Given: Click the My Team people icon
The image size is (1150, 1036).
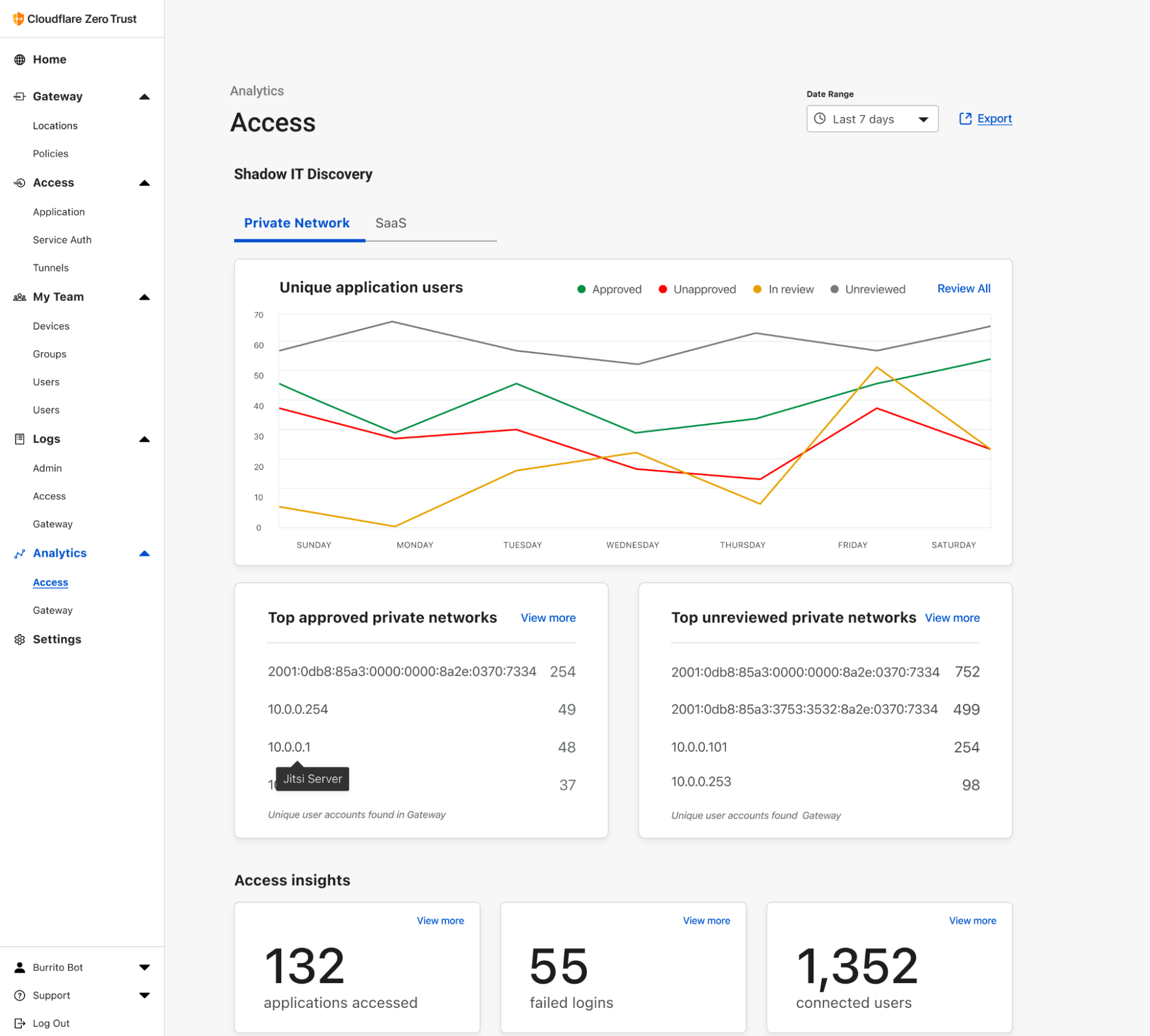Looking at the screenshot, I should click(20, 297).
